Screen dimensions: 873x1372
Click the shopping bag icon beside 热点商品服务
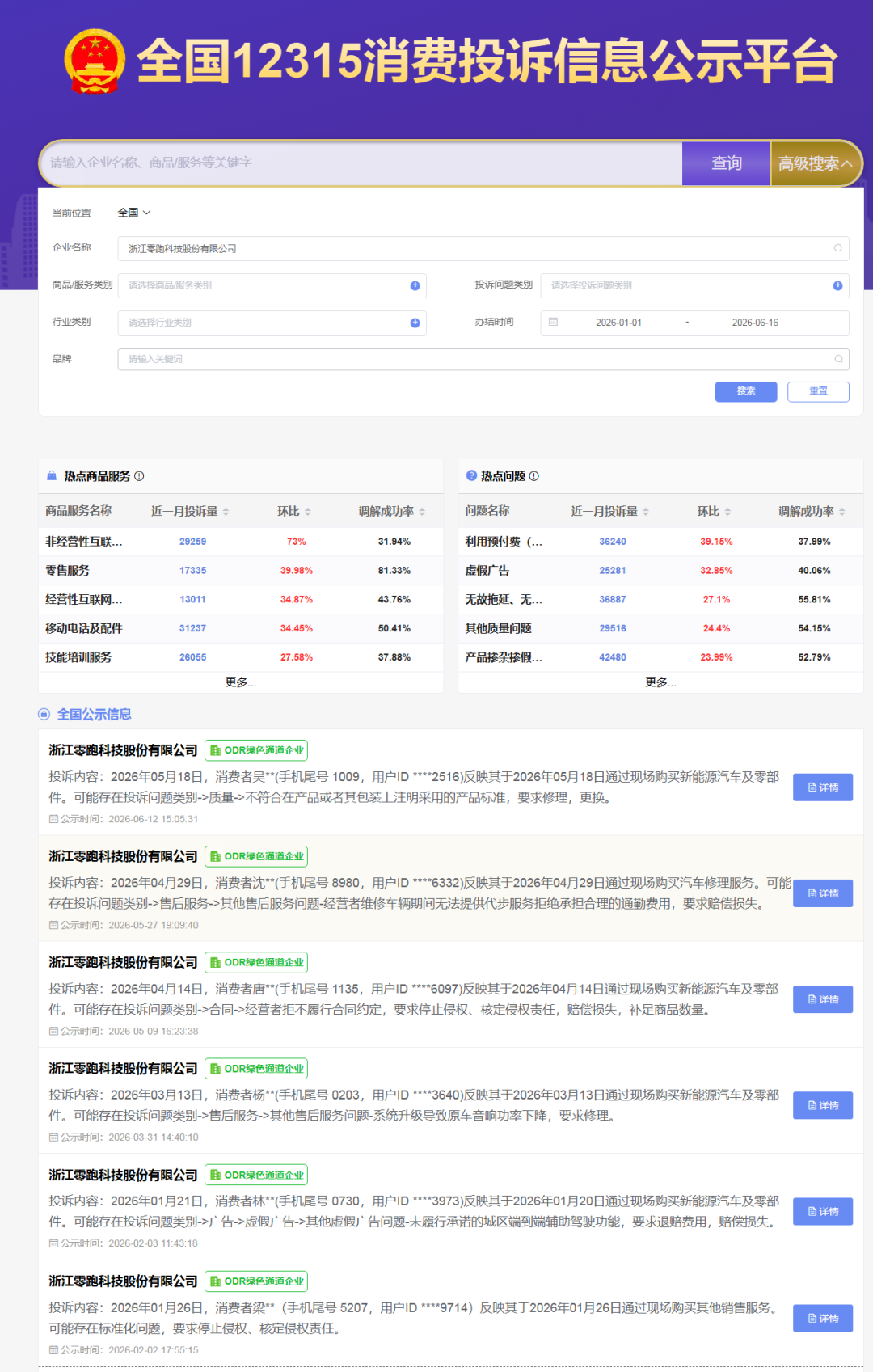point(52,476)
